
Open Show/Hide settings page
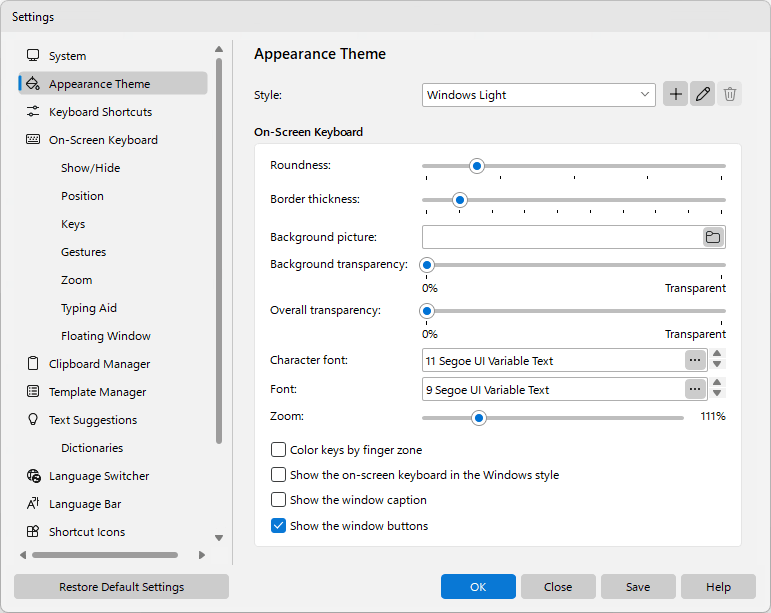click(x=90, y=168)
